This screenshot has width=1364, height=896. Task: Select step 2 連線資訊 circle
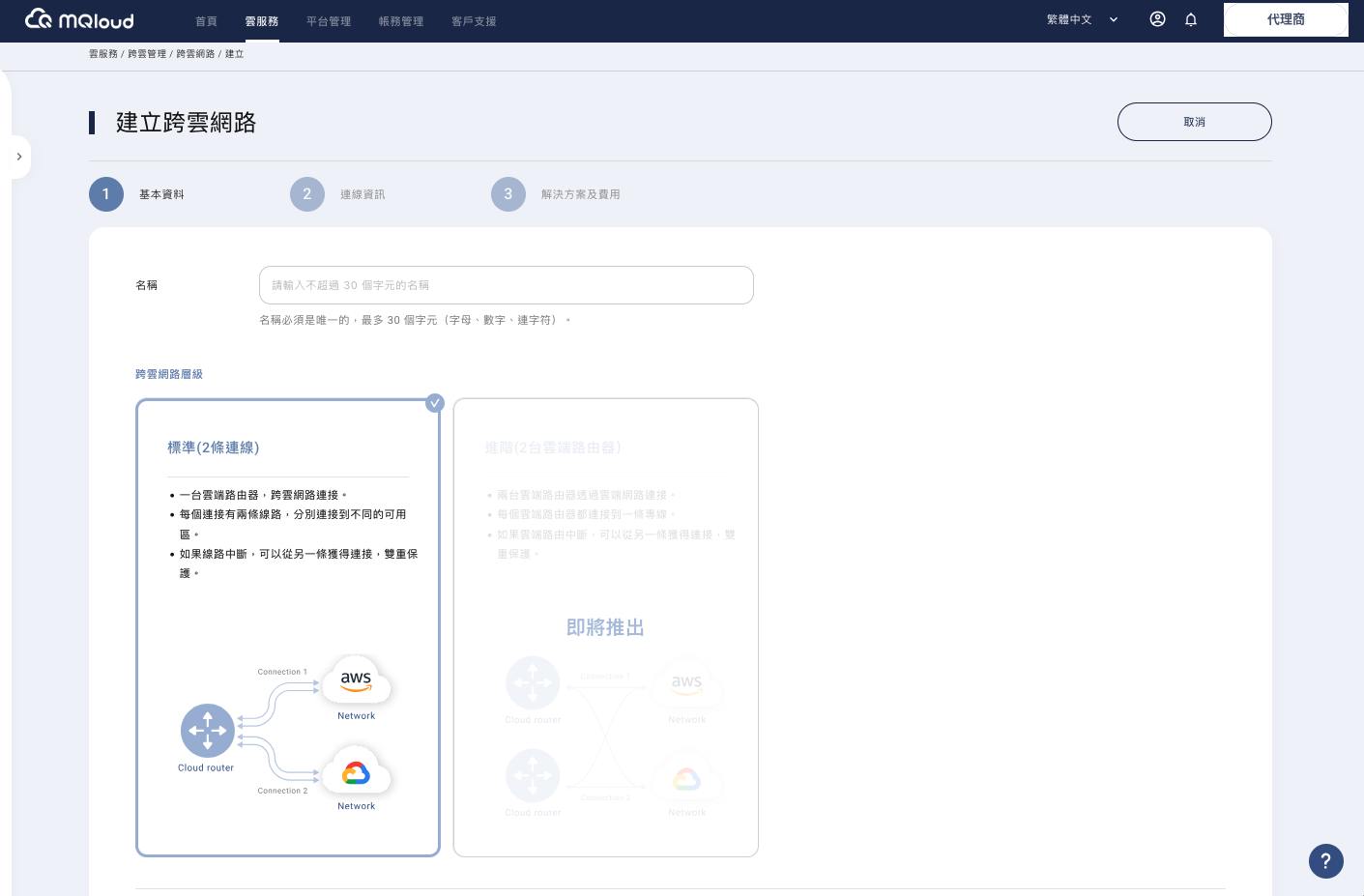[307, 194]
